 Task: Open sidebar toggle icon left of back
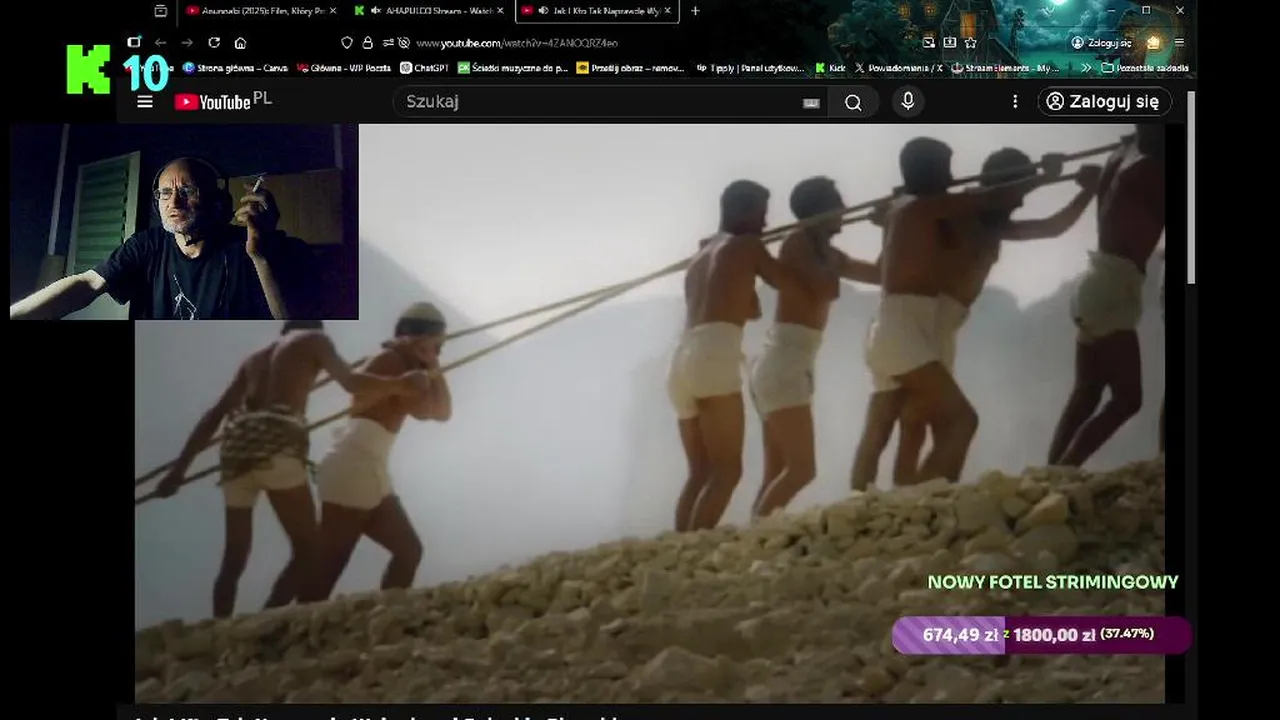[x=134, y=43]
